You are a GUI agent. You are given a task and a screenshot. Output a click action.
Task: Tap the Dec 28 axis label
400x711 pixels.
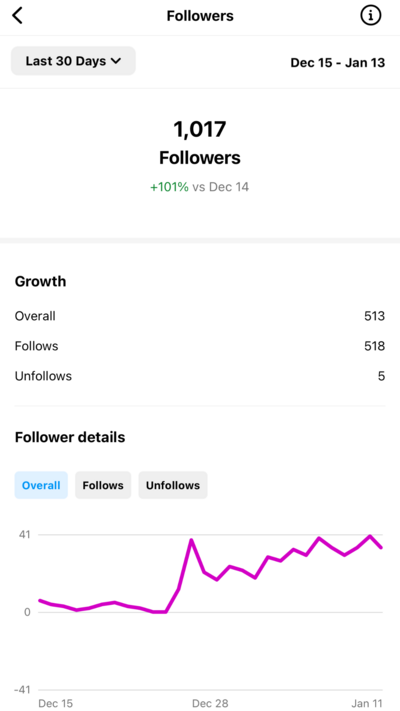(210, 703)
